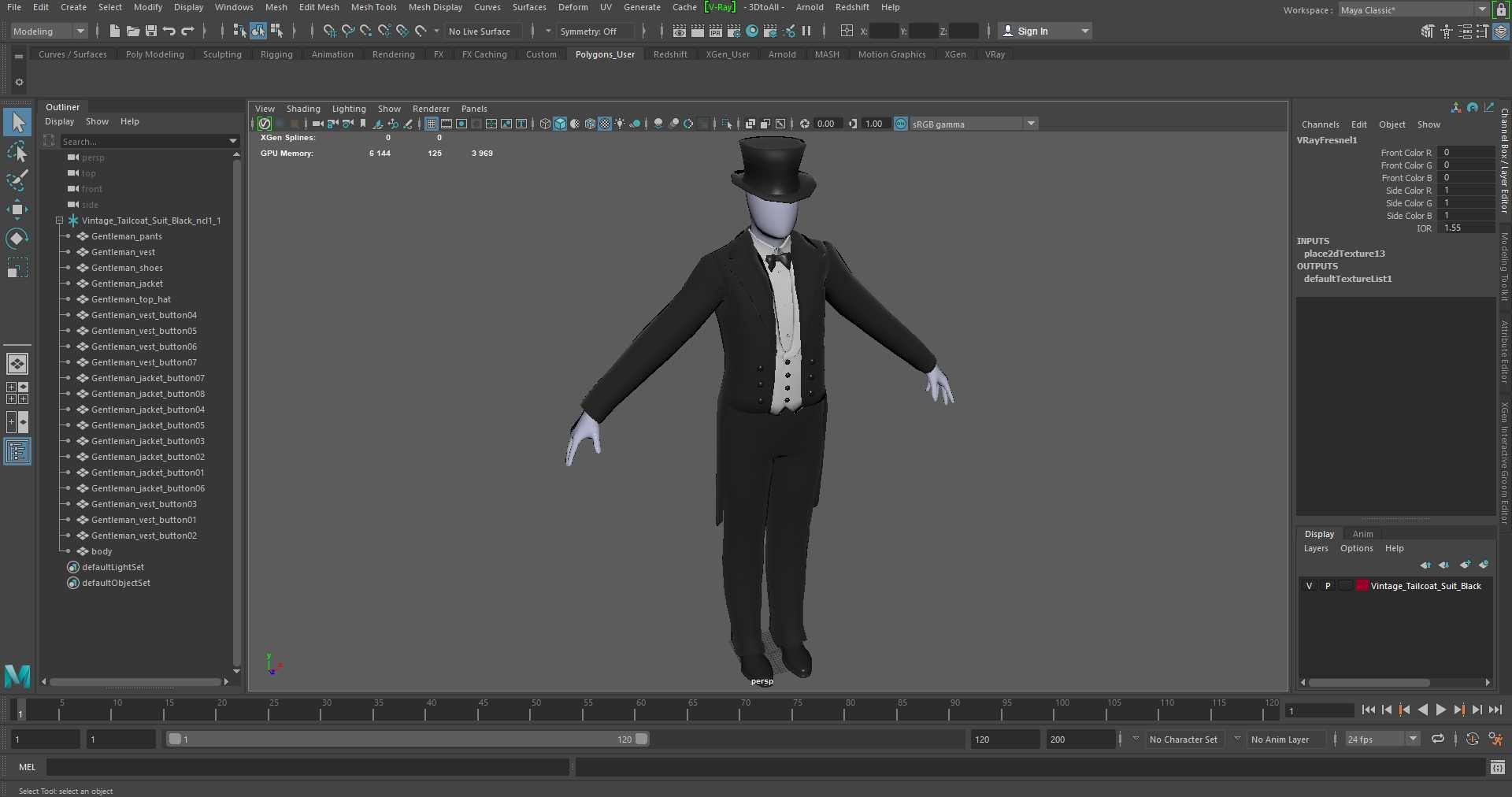The image size is (1512, 797).
Task: Go to end of playback range
Action: click(1495, 710)
